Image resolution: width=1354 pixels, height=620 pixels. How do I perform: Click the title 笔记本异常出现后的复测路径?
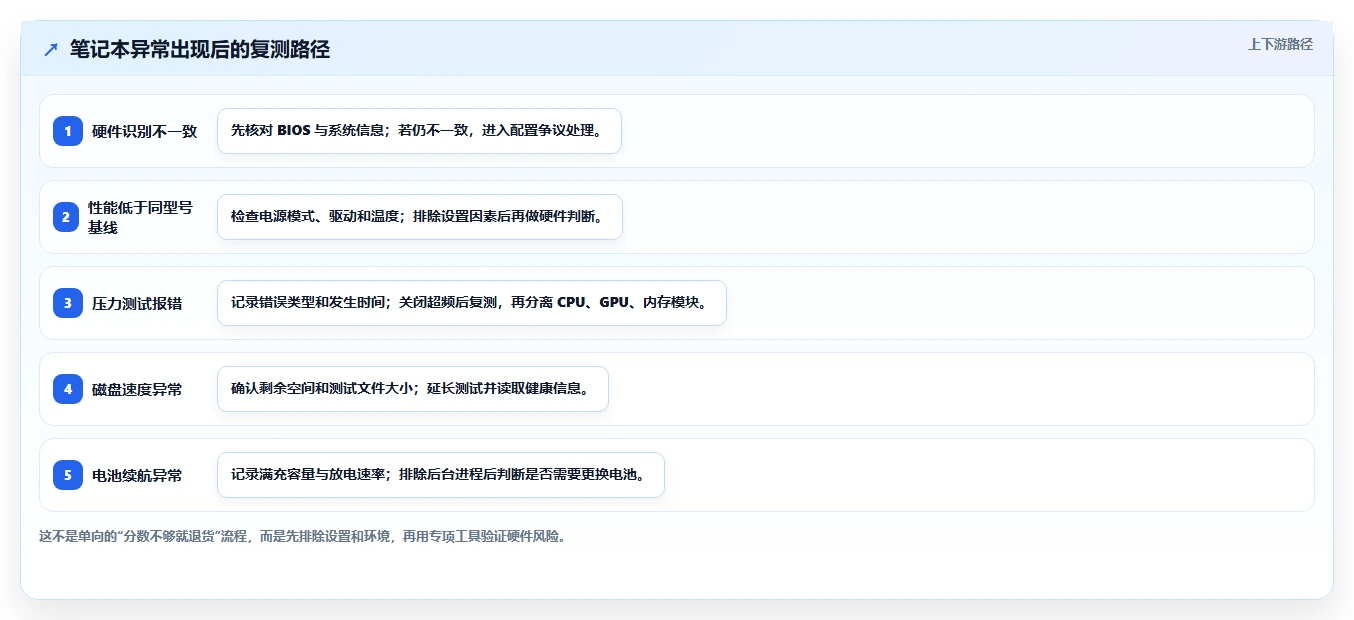tap(200, 50)
